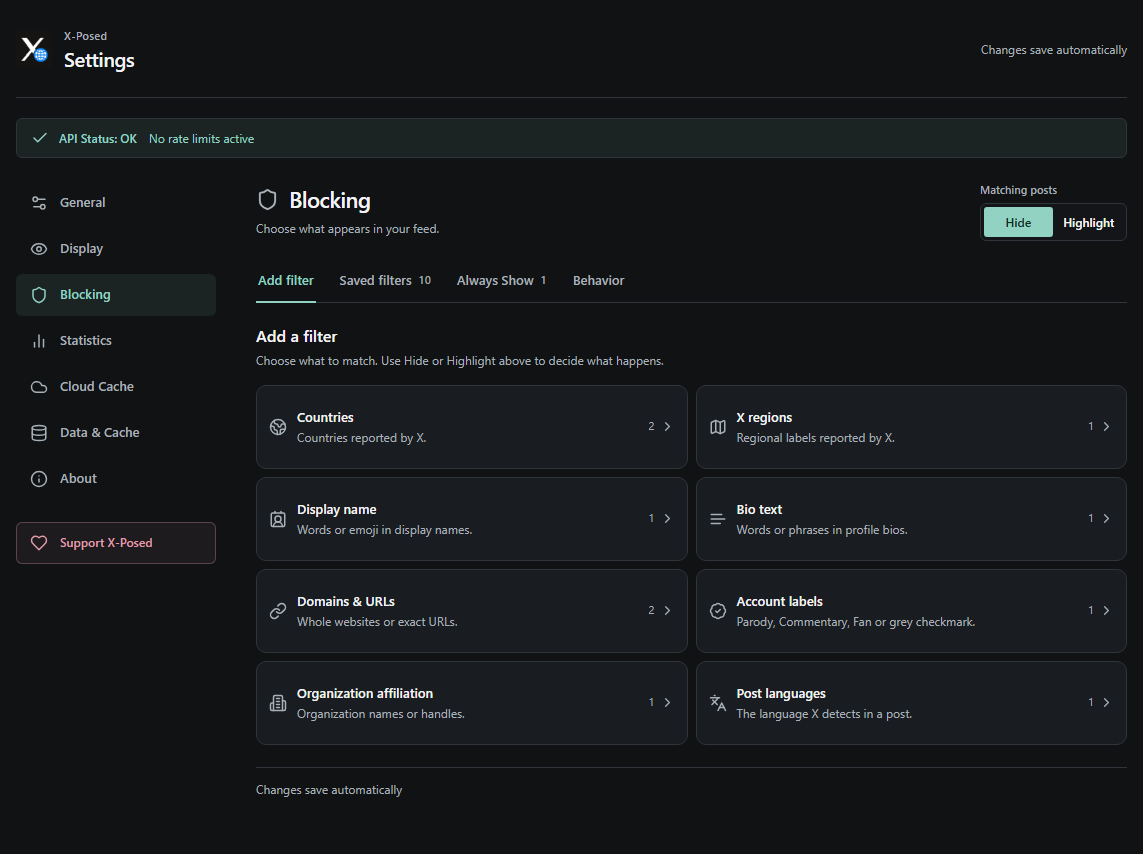
Task: Expand Bio text filter chevron
Action: [x=1107, y=518]
